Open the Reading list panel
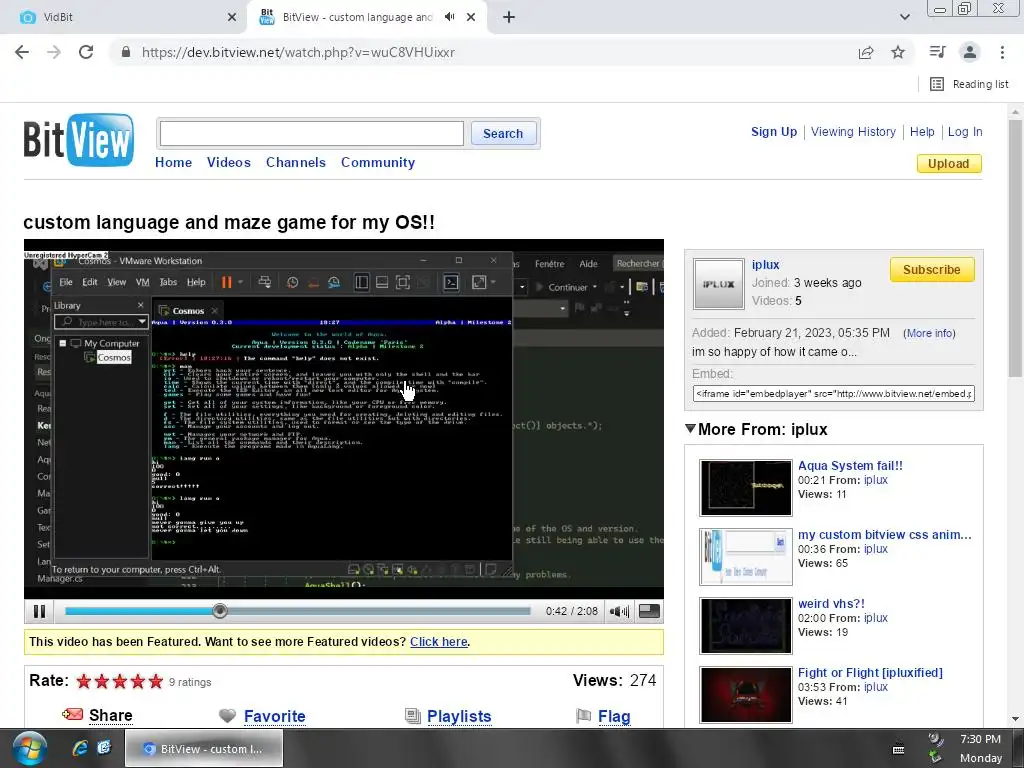 (969, 84)
